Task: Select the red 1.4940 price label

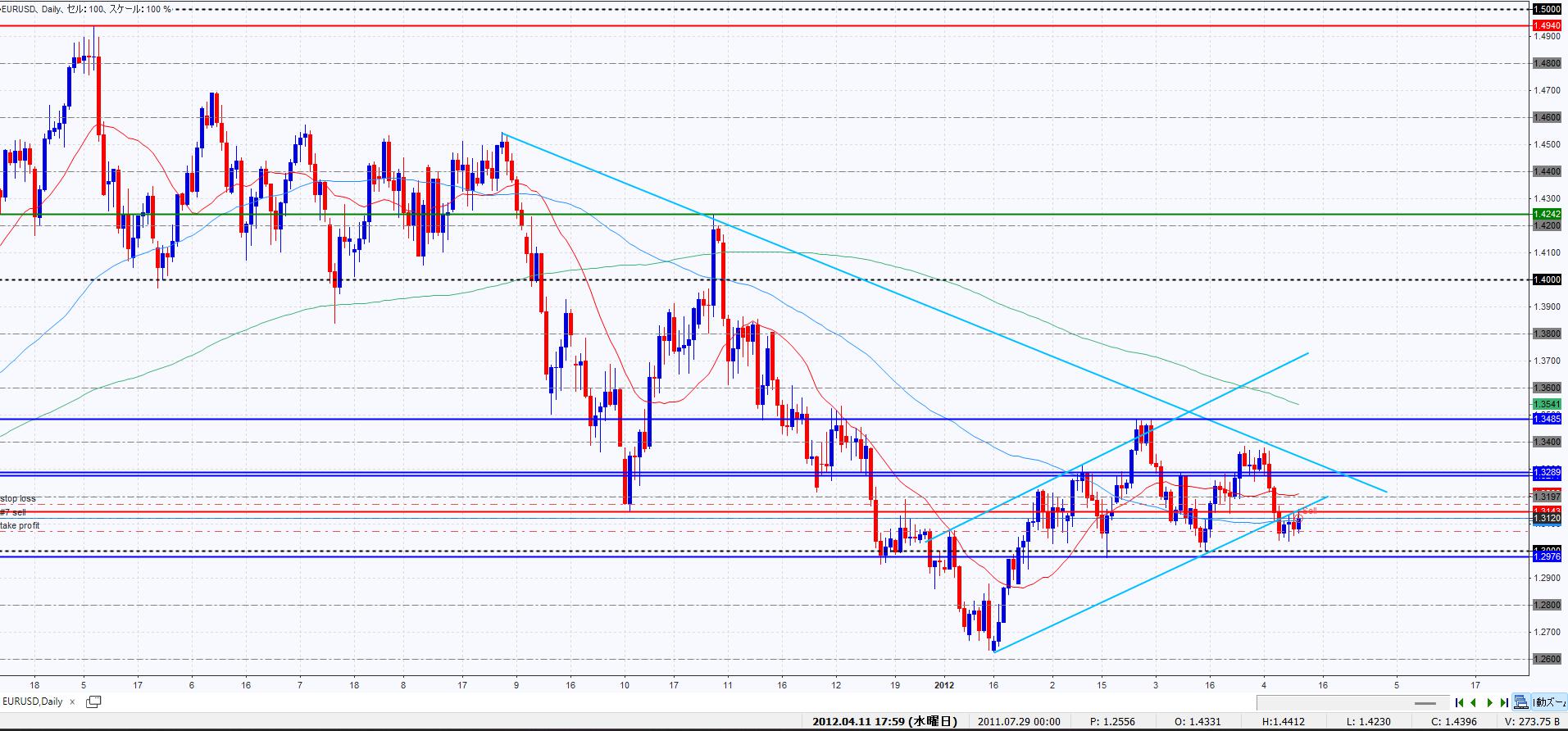Action: [x=1547, y=26]
